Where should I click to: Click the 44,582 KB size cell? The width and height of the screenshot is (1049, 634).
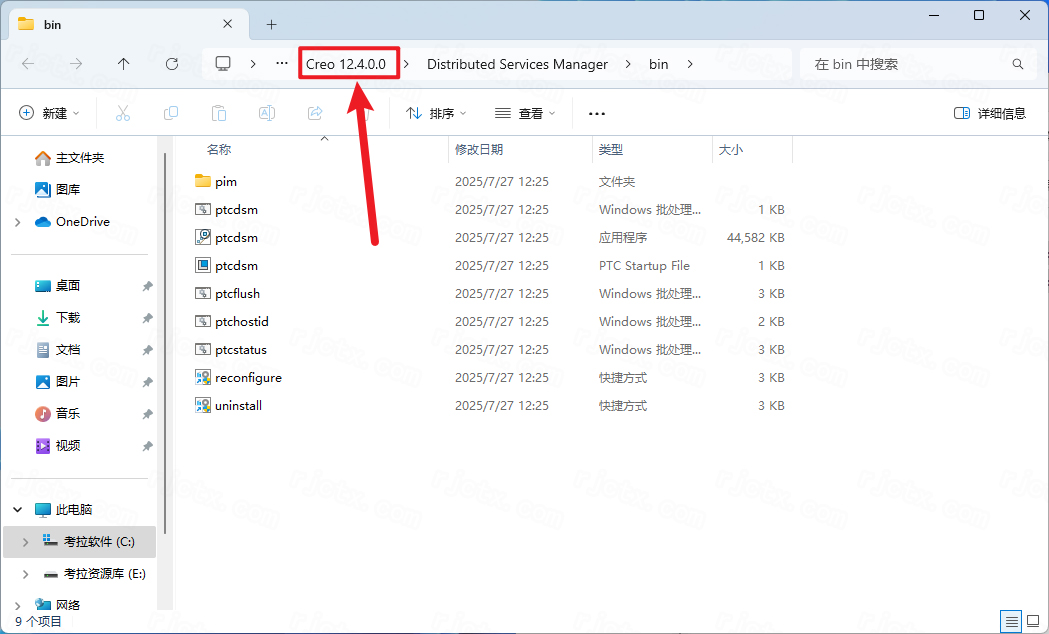[x=755, y=237]
